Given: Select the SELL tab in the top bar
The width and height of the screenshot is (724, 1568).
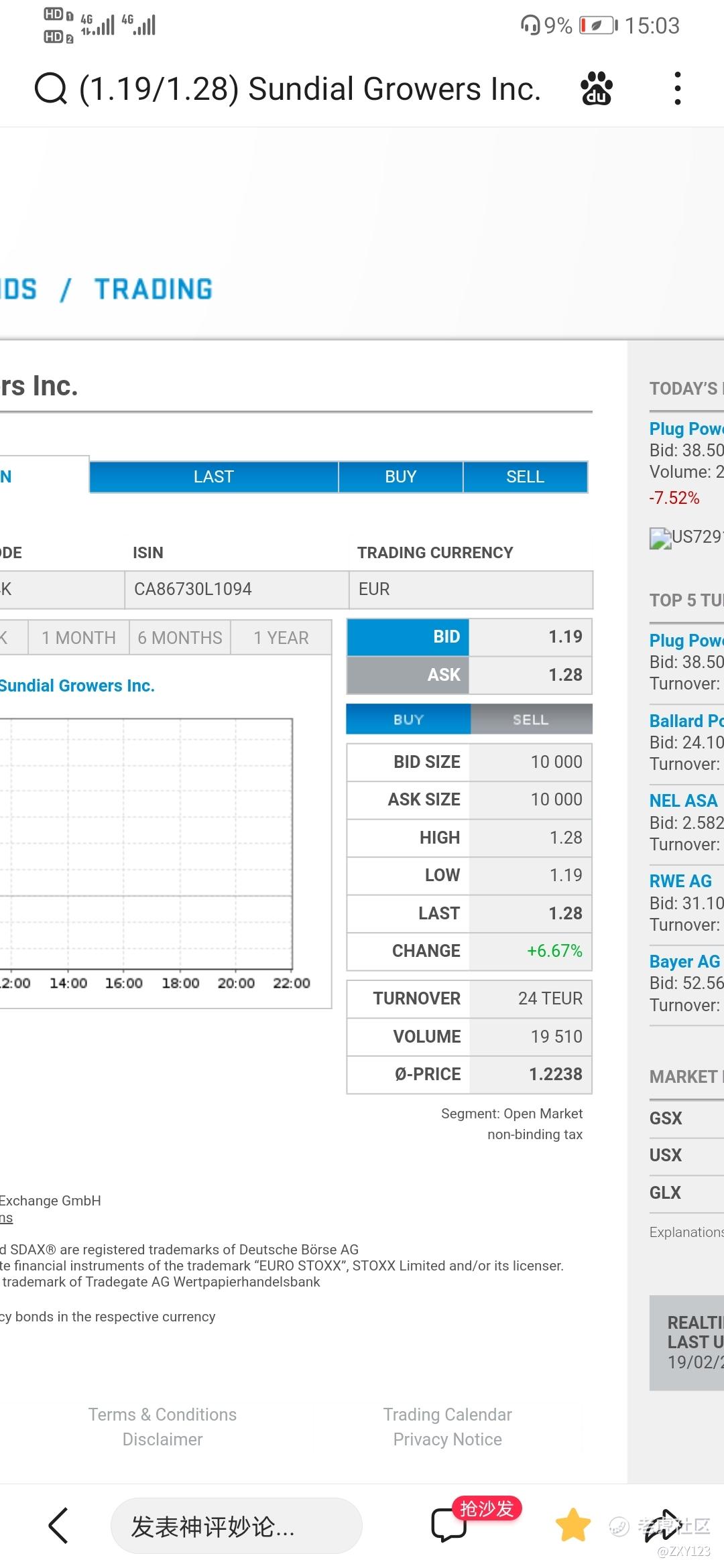Looking at the screenshot, I should click(526, 476).
